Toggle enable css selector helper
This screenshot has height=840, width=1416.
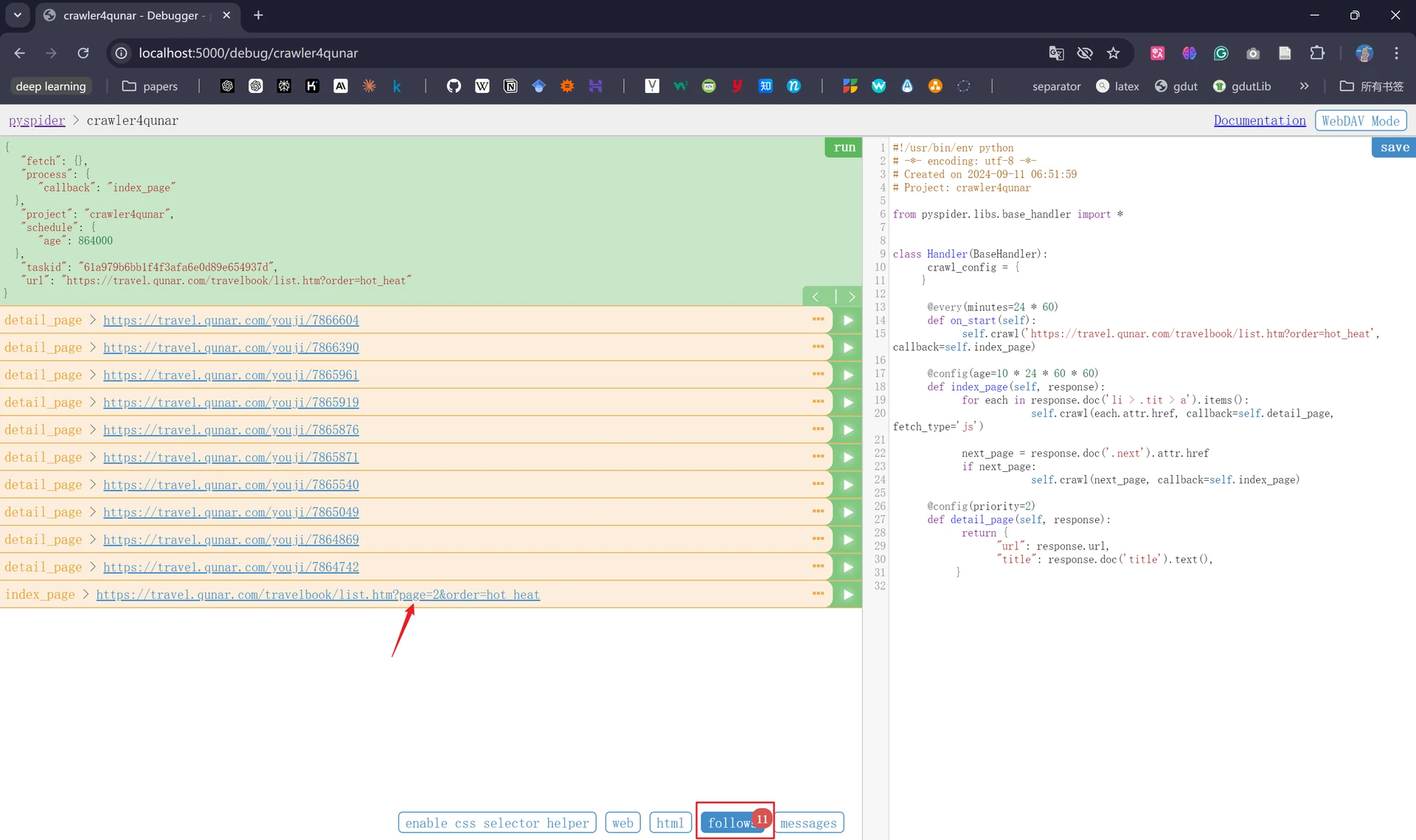click(x=497, y=822)
